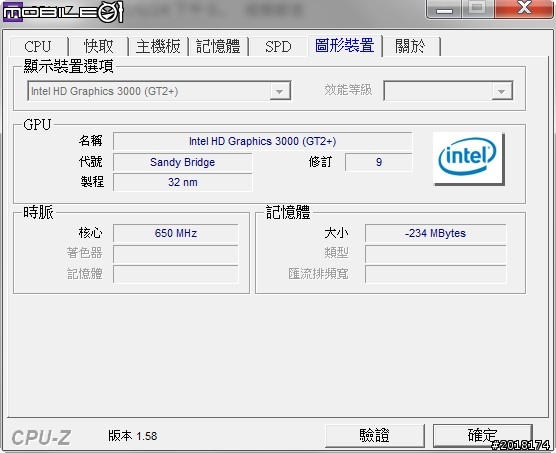The width and height of the screenshot is (556, 453).
Task: Select the 圖形裝置 tab
Action: tap(345, 45)
